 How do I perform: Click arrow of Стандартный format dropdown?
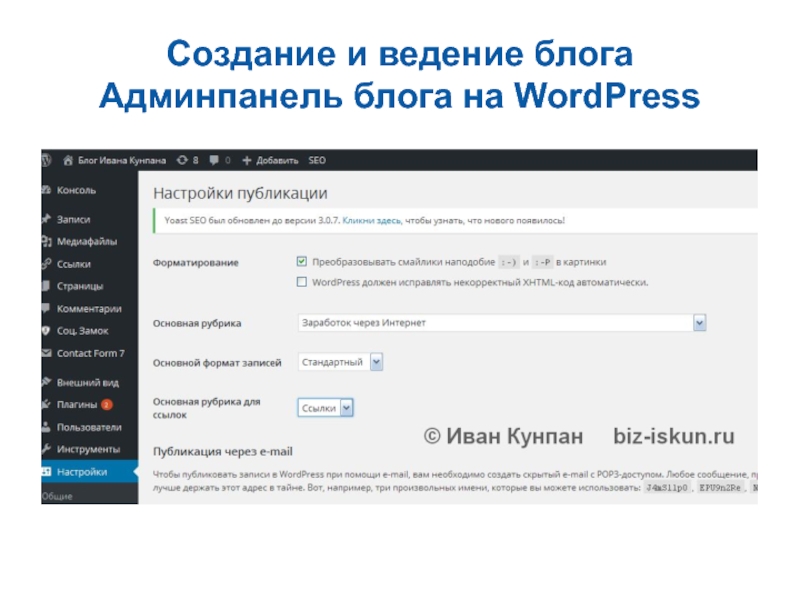[376, 362]
